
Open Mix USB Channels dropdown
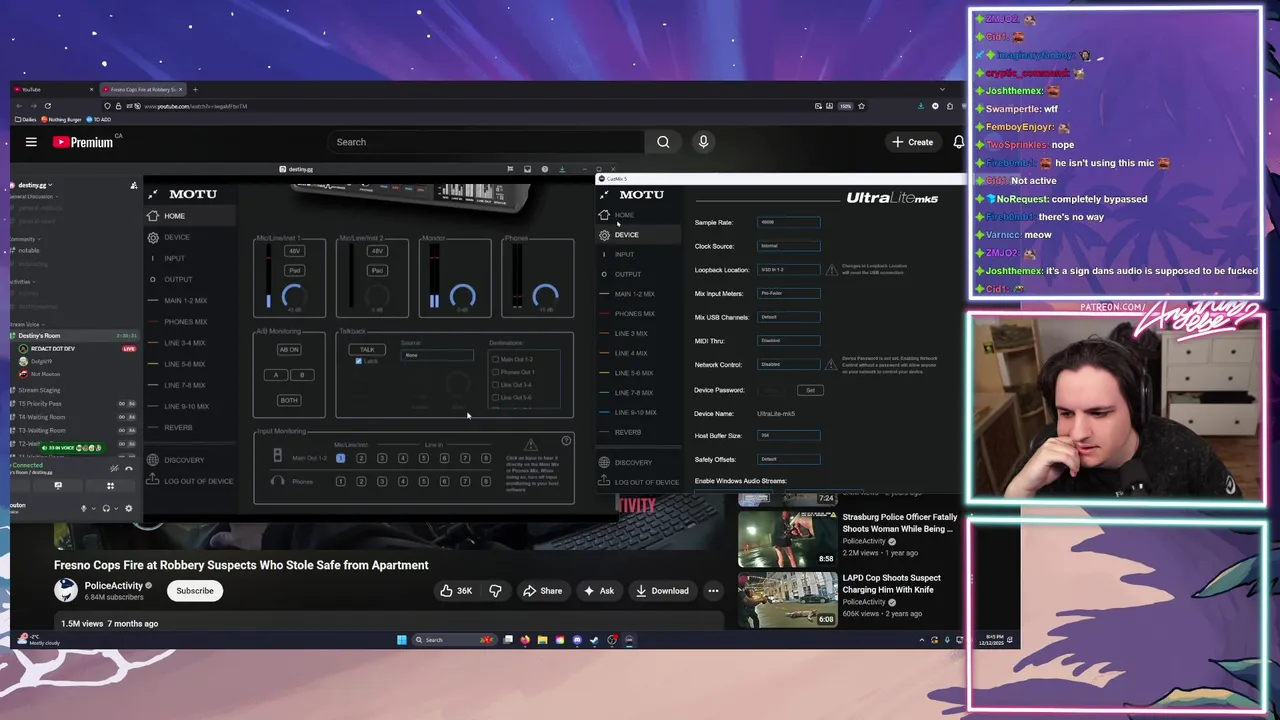click(x=789, y=317)
